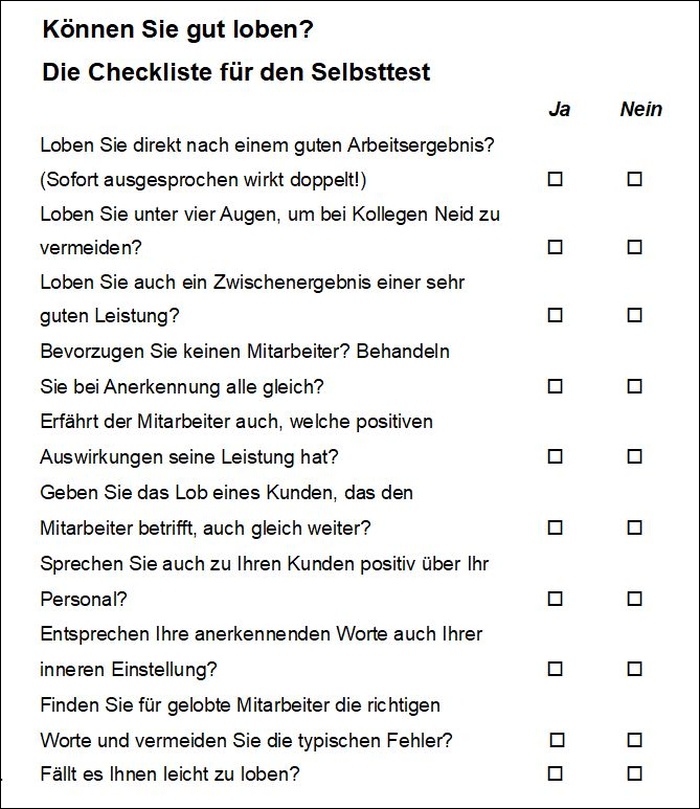Check Ja for praising directly after Arbeitsergebnis
The height and width of the screenshot is (809, 700).
[555, 180]
